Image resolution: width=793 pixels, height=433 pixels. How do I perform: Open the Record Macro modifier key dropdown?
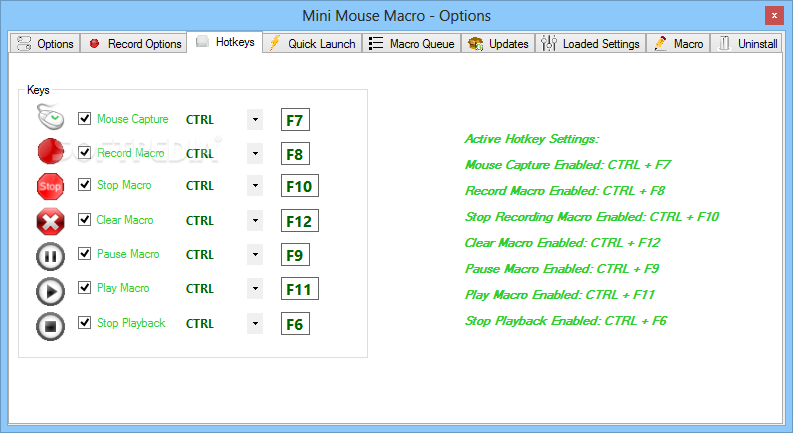255,153
